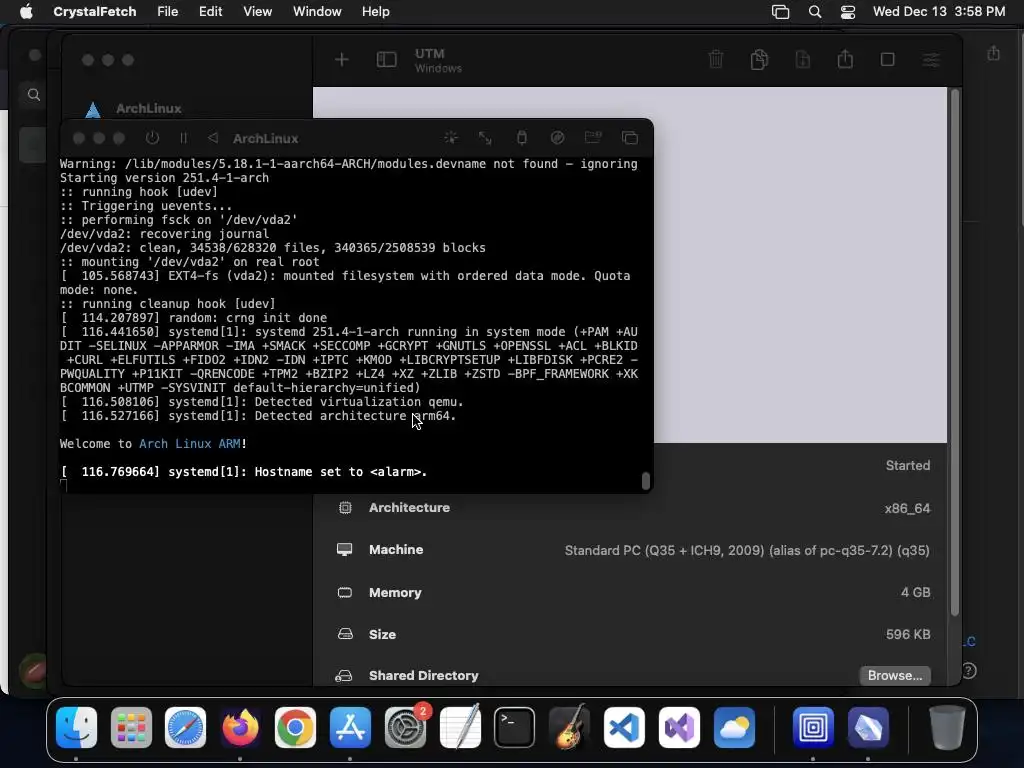Click the Stage Manager windows icon in the menu bar
This screenshot has width=1024, height=768.
pyautogui.click(x=780, y=12)
